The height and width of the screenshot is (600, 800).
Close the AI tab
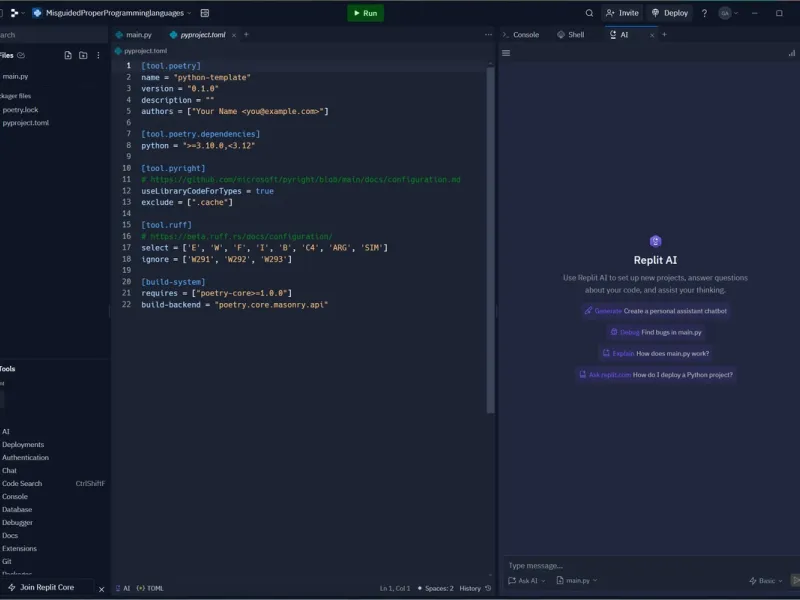(652, 35)
